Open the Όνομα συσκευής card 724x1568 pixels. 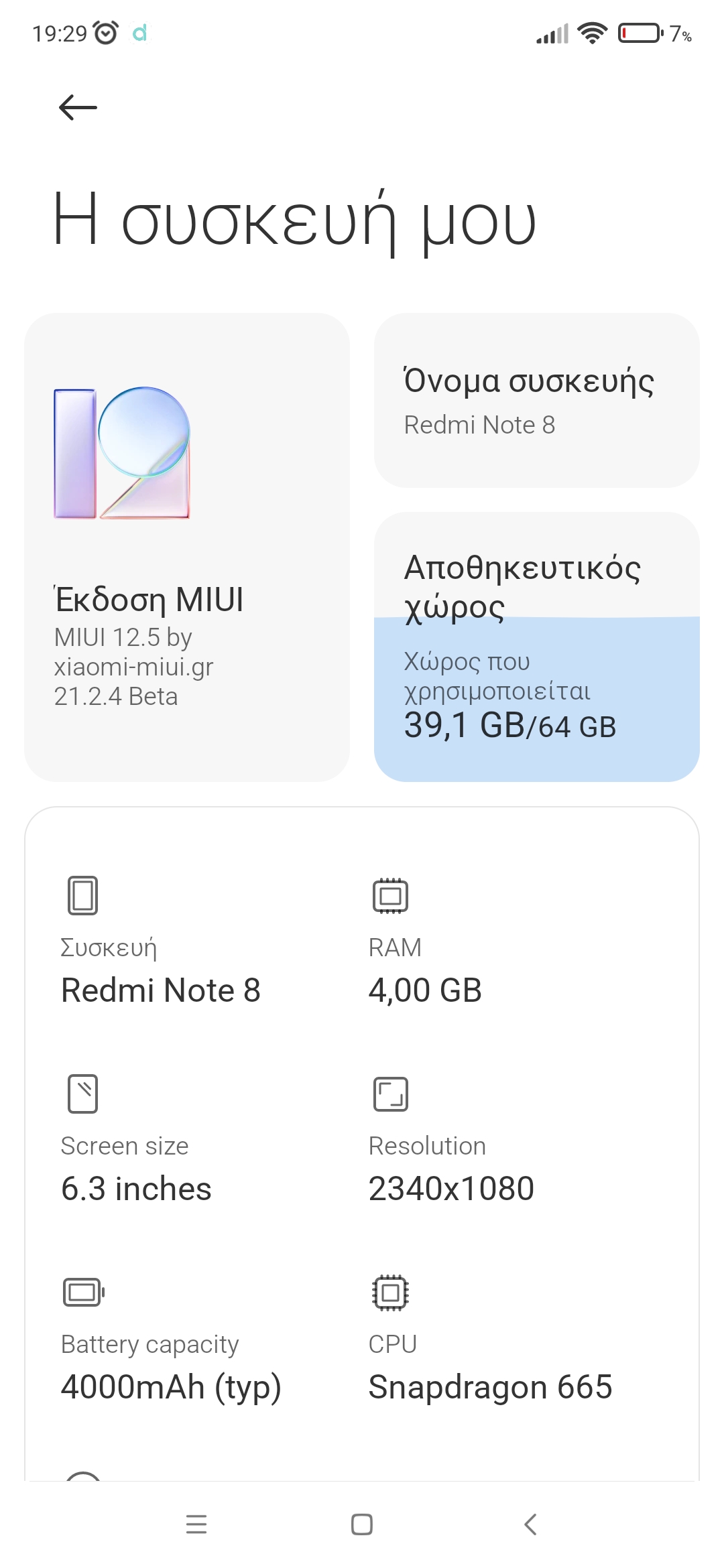click(536, 401)
